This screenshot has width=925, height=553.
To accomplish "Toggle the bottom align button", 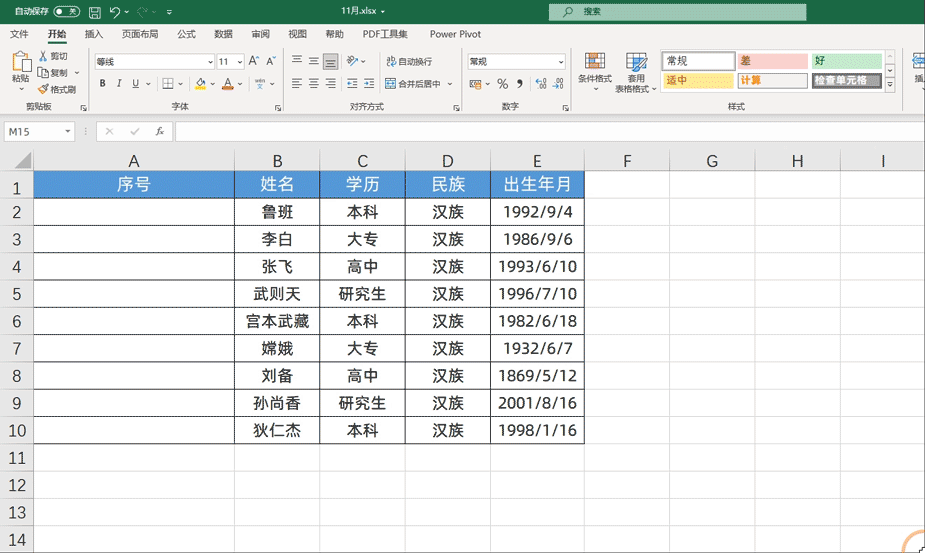I will point(331,61).
